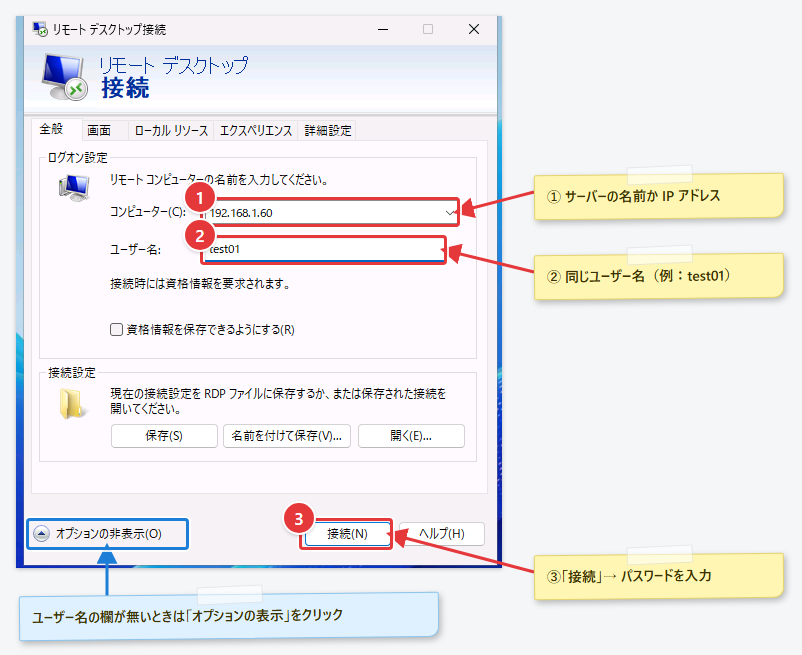Click the 保存(S) button
Image resolution: width=802 pixels, height=655 pixels.
point(164,436)
